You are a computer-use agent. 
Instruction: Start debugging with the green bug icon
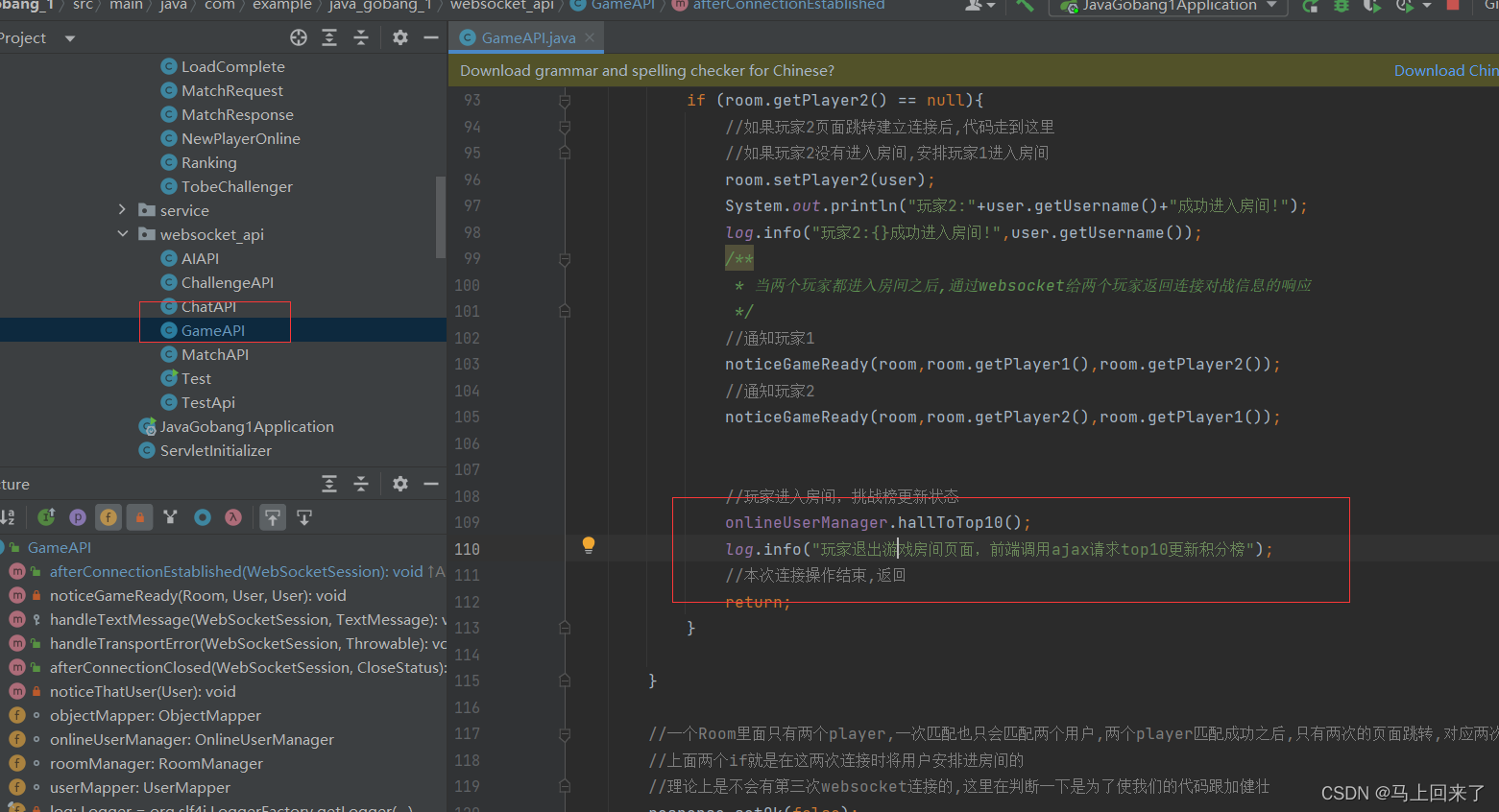1342,5
